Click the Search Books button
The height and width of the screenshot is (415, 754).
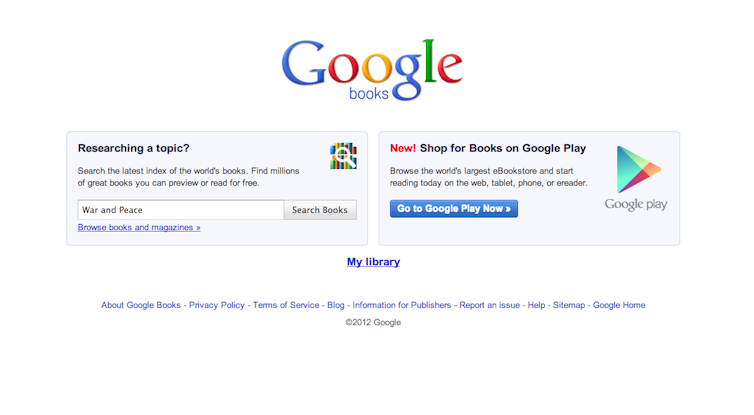coord(320,210)
